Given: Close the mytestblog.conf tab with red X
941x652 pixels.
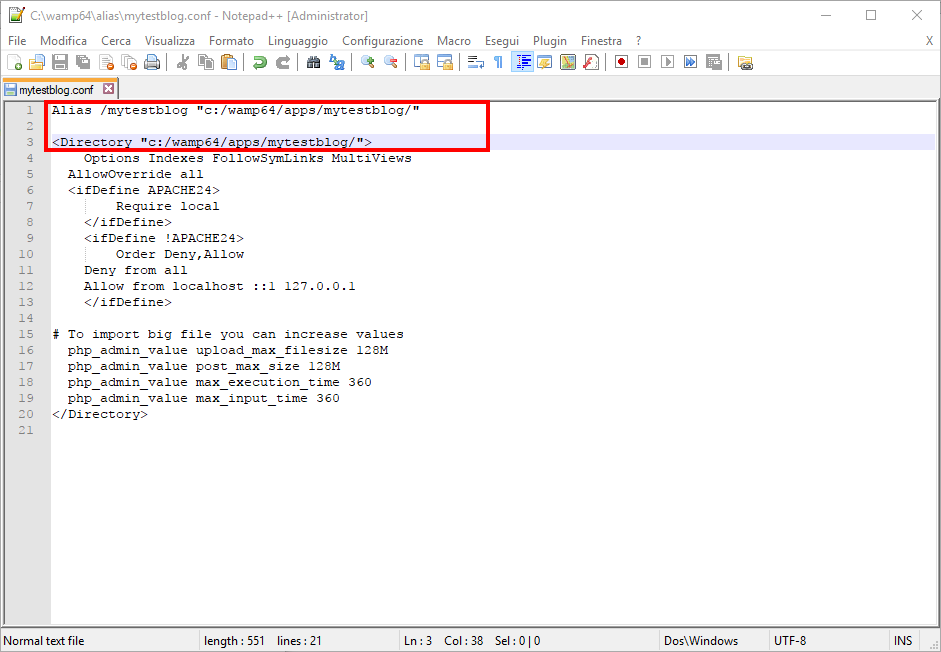Looking at the screenshot, I should click(x=108, y=89).
